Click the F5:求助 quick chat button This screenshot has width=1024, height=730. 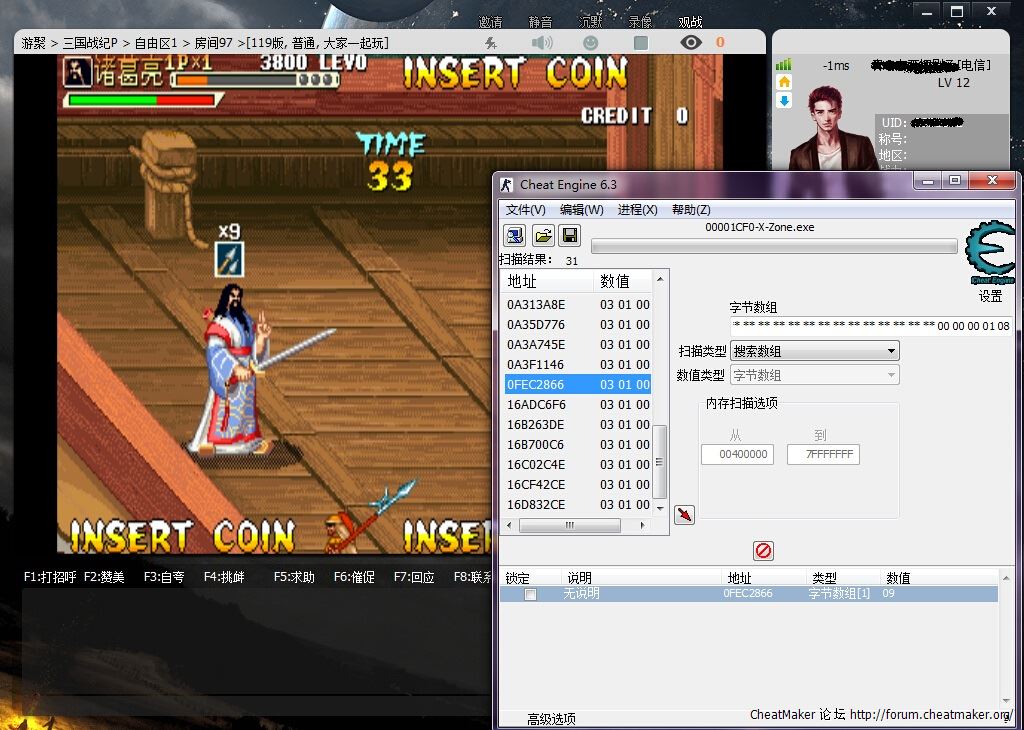pyautogui.click(x=295, y=577)
